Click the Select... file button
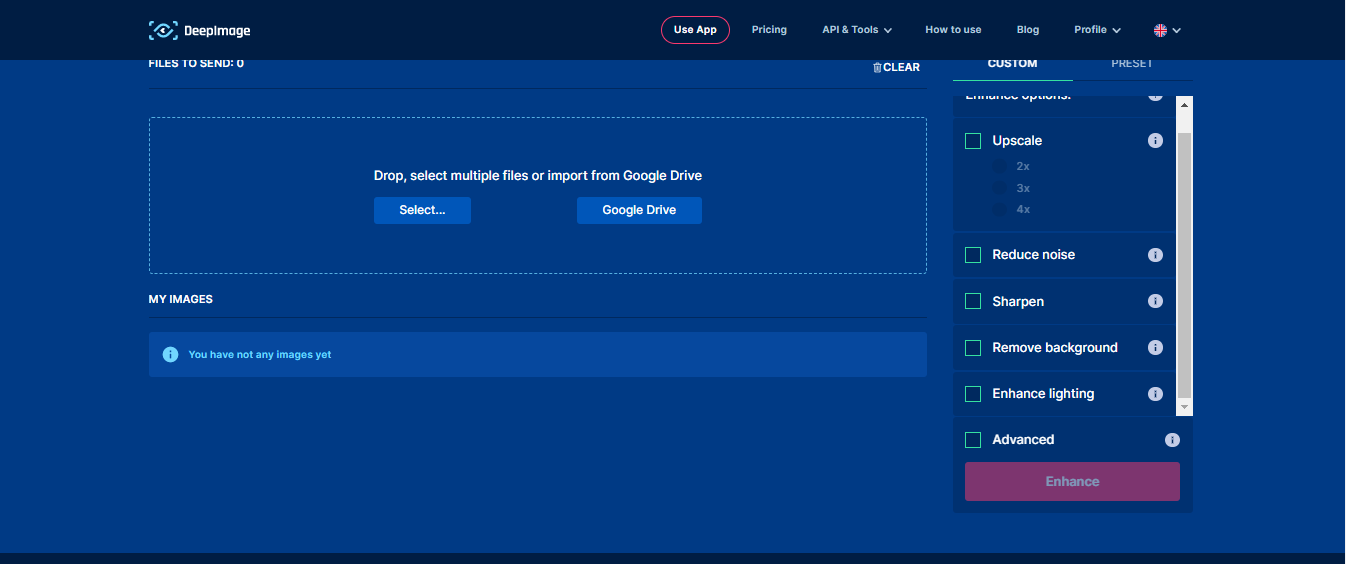1346x564 pixels. click(422, 210)
